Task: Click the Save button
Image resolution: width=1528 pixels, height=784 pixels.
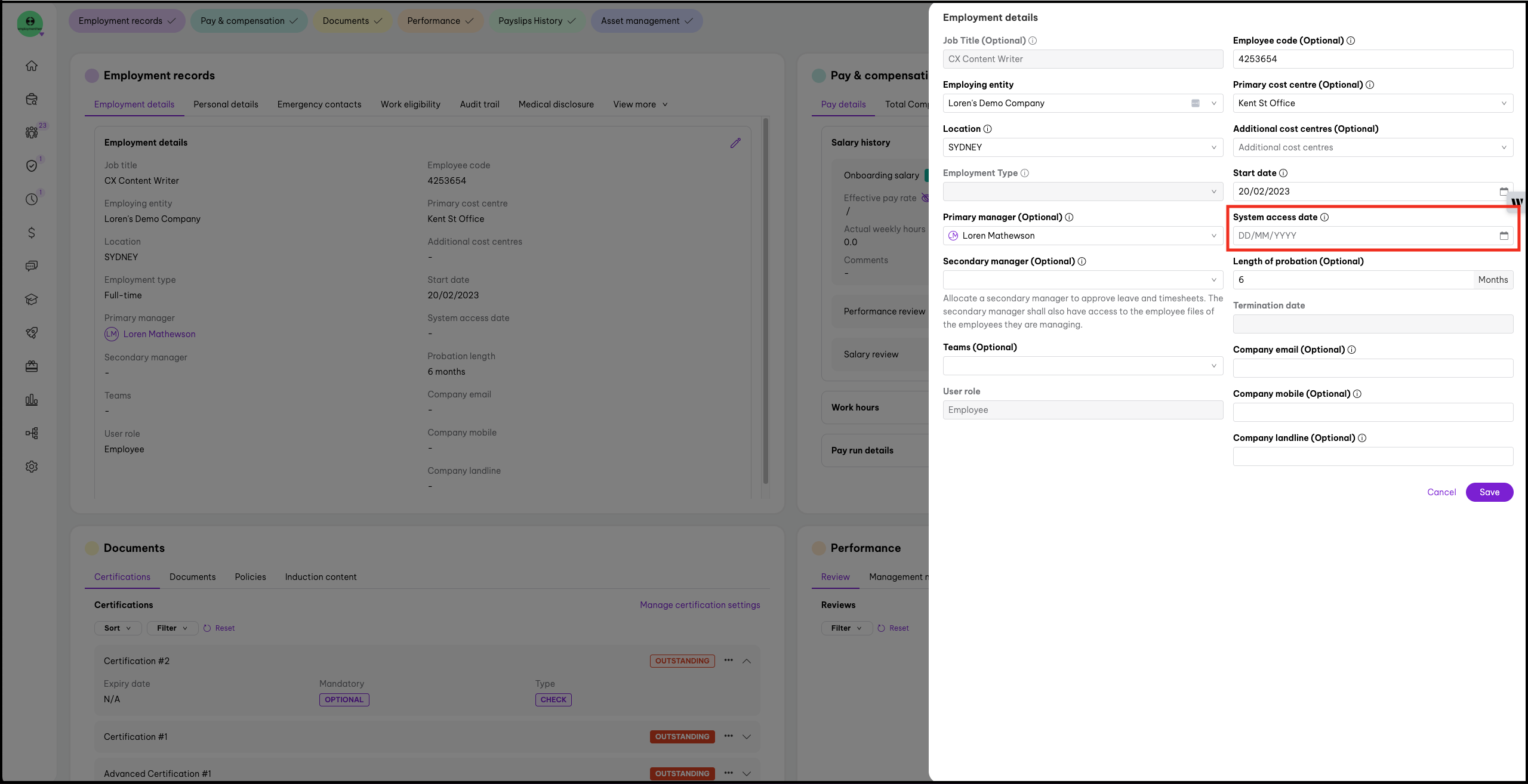Action: [x=1489, y=492]
